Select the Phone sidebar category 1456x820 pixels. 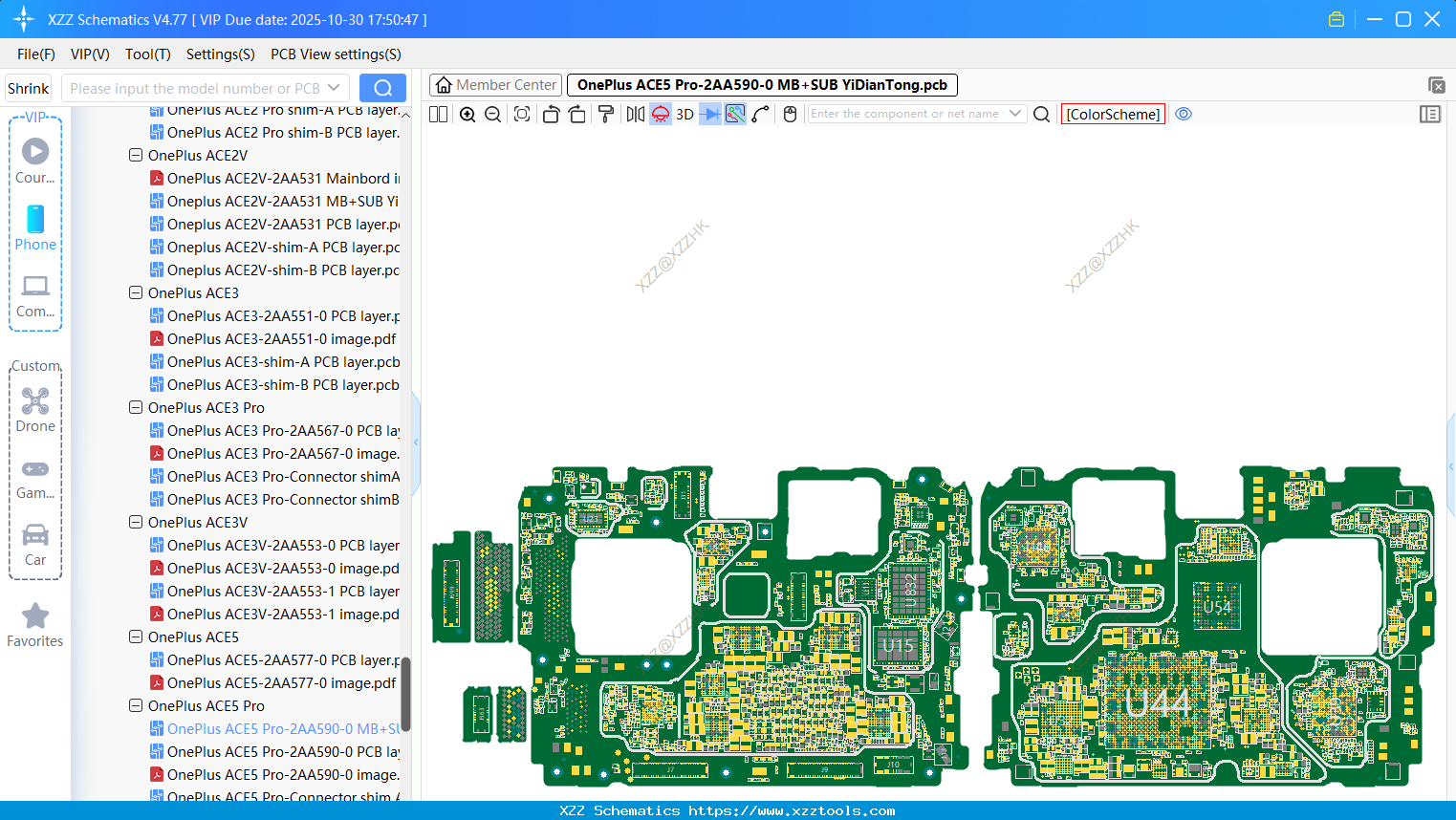pos(35,228)
